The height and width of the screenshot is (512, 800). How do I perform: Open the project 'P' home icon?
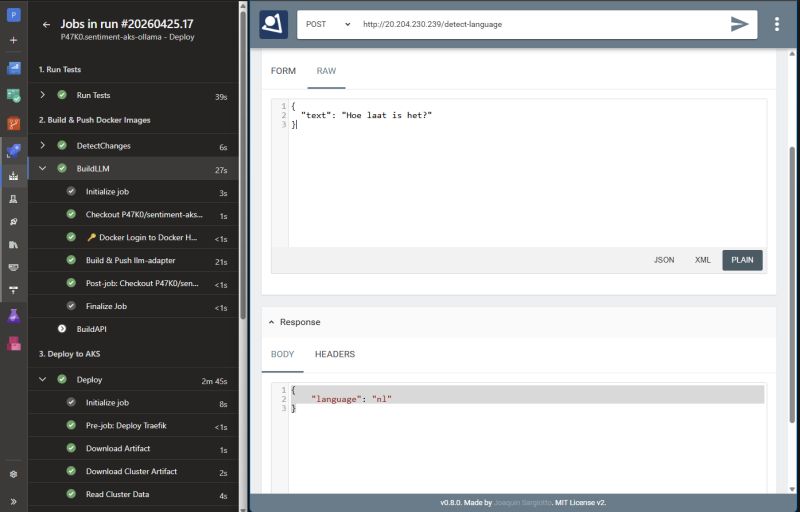pyautogui.click(x=14, y=15)
